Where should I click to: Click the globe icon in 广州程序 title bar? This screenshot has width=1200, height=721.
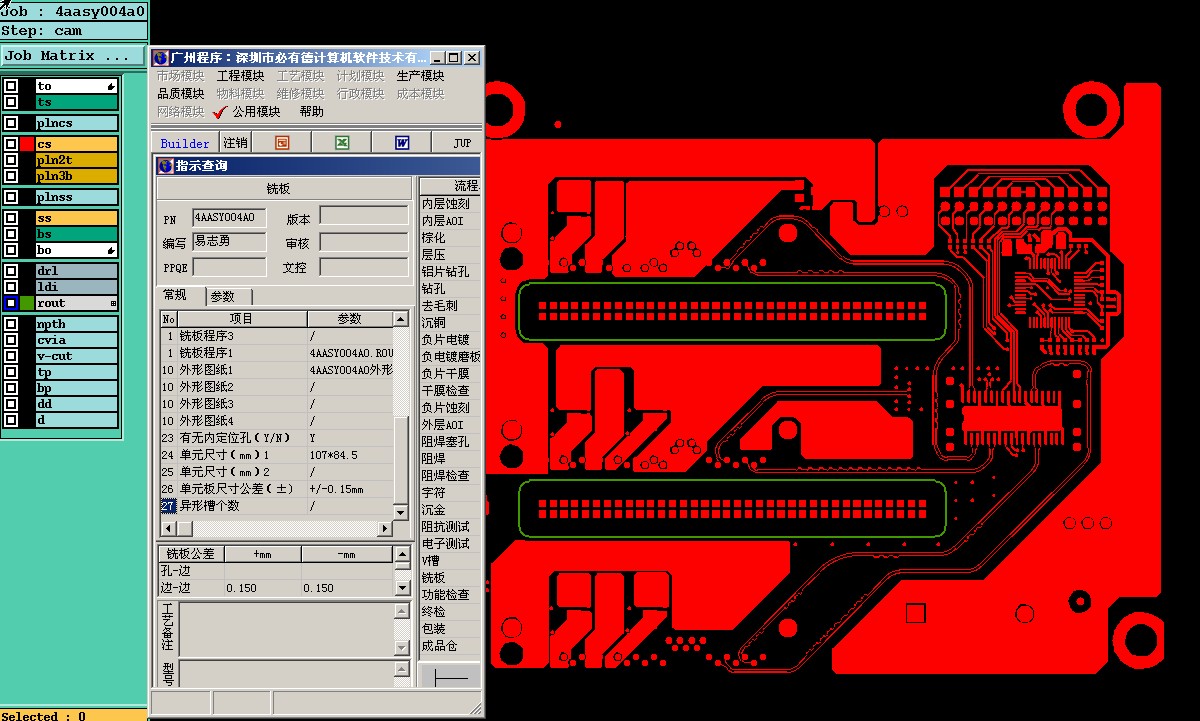161,58
